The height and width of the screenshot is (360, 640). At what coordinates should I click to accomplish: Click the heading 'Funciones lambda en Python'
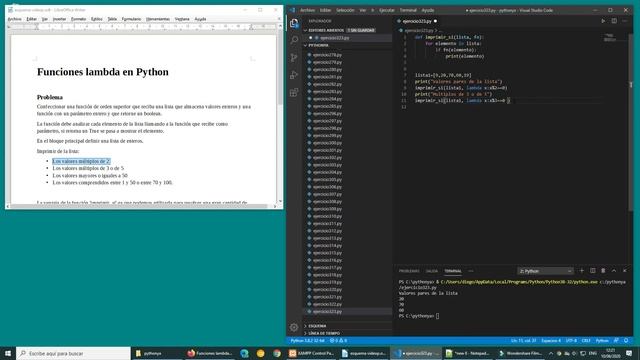pos(102,72)
